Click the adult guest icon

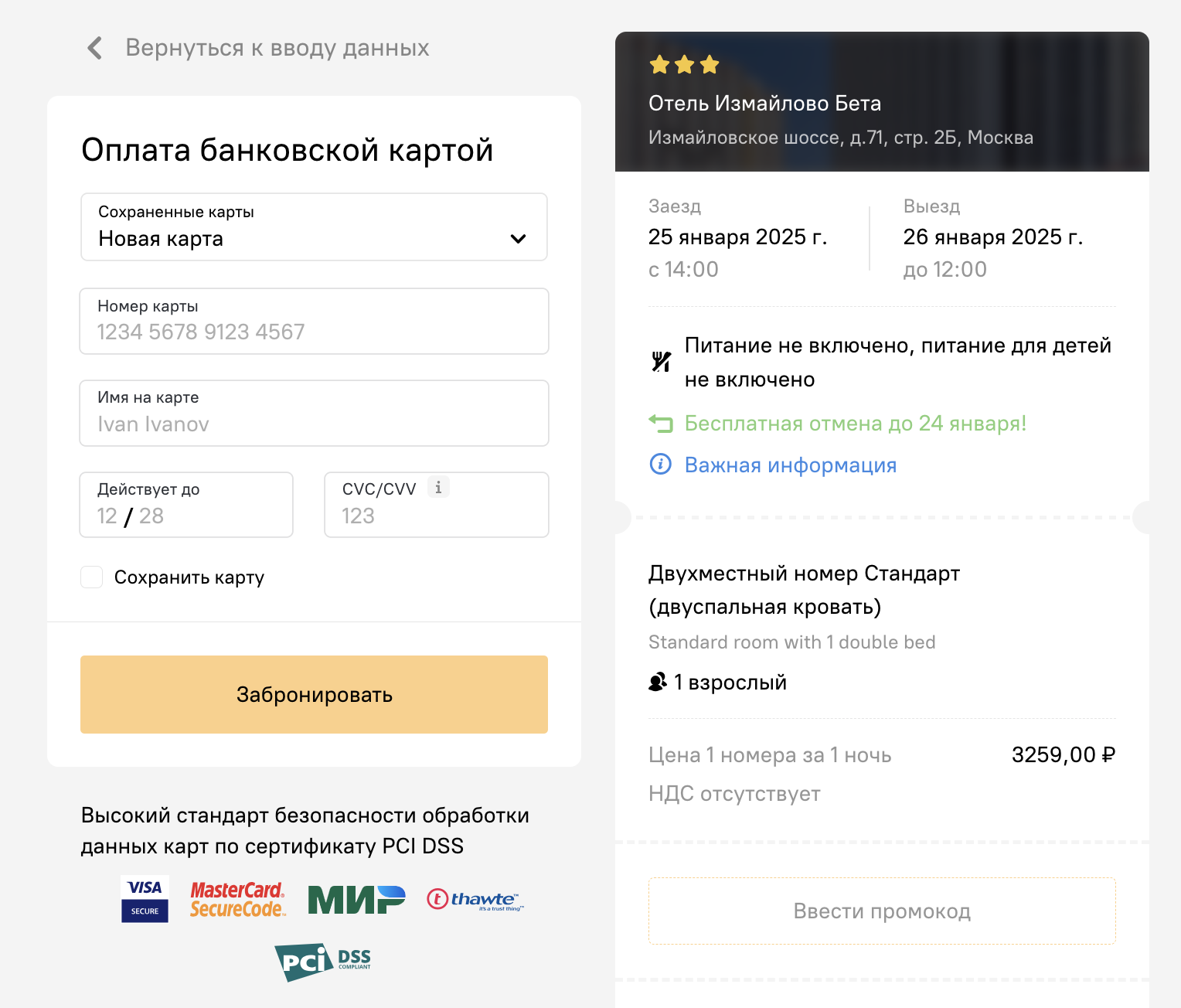(658, 683)
